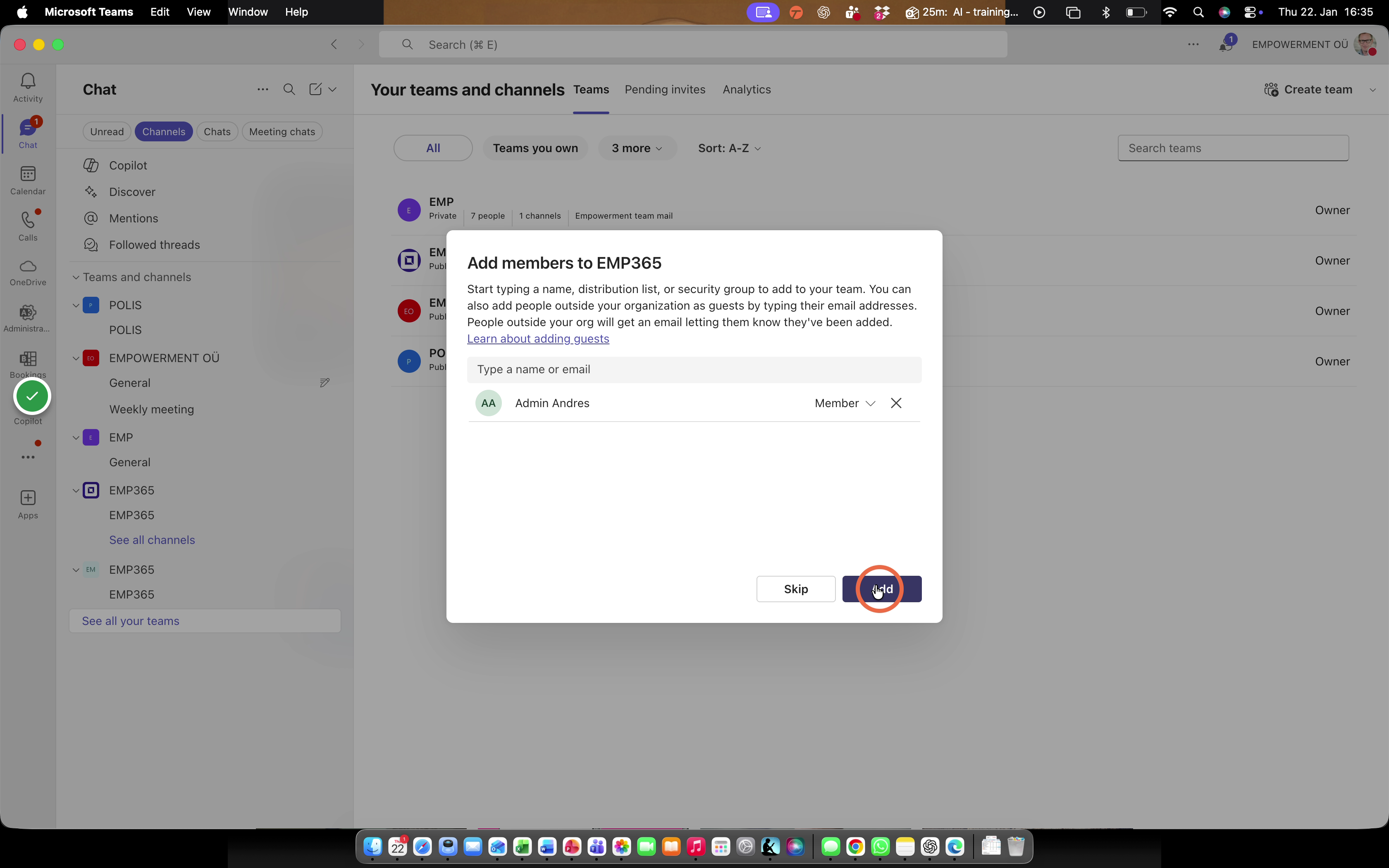This screenshot has height=868, width=1389.
Task: Open the Sort: A-Z dropdown
Action: point(729,148)
